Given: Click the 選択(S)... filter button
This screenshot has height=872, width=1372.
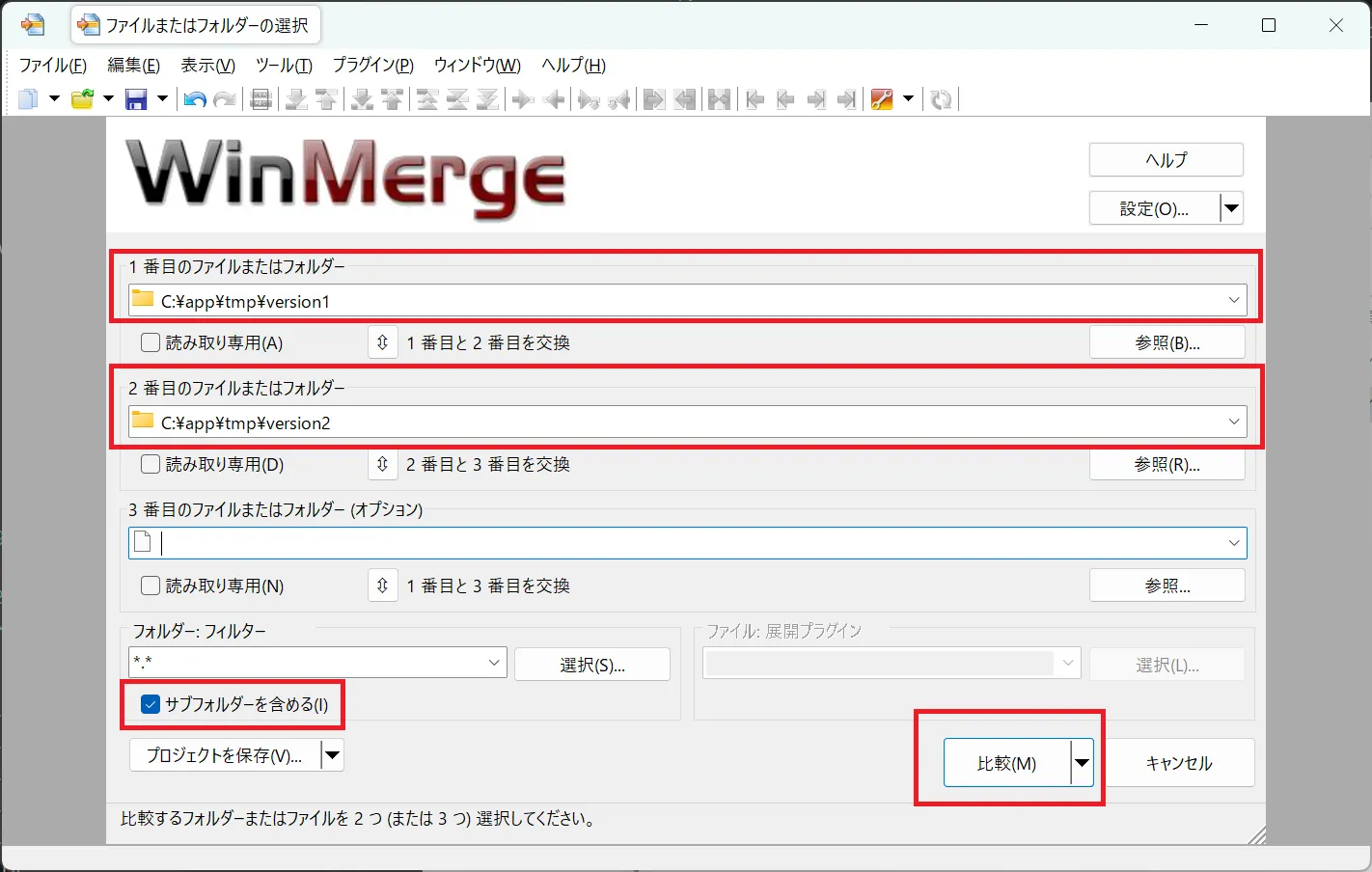Looking at the screenshot, I should [592, 665].
